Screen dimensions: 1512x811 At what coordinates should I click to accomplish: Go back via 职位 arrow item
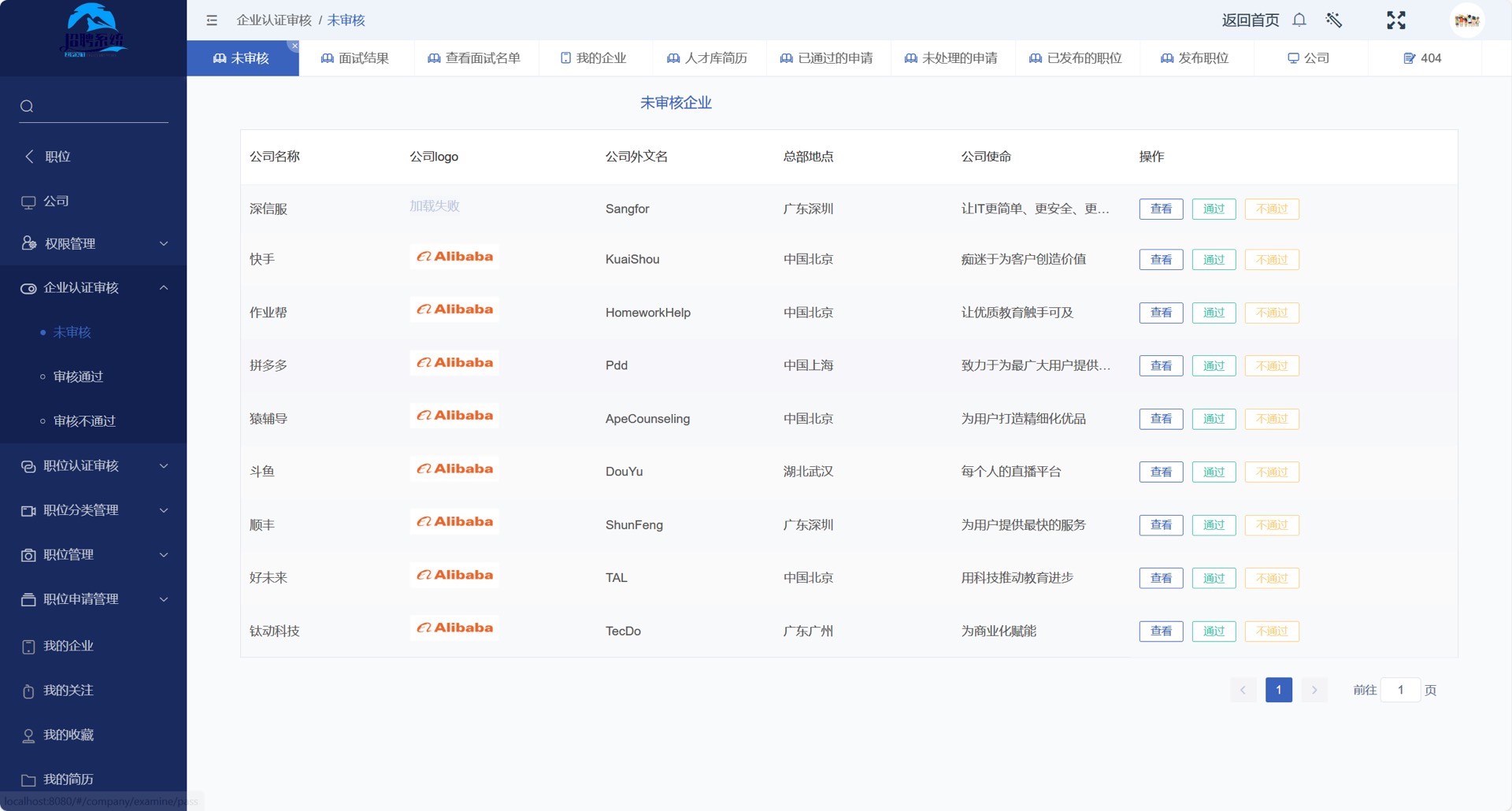[93, 157]
